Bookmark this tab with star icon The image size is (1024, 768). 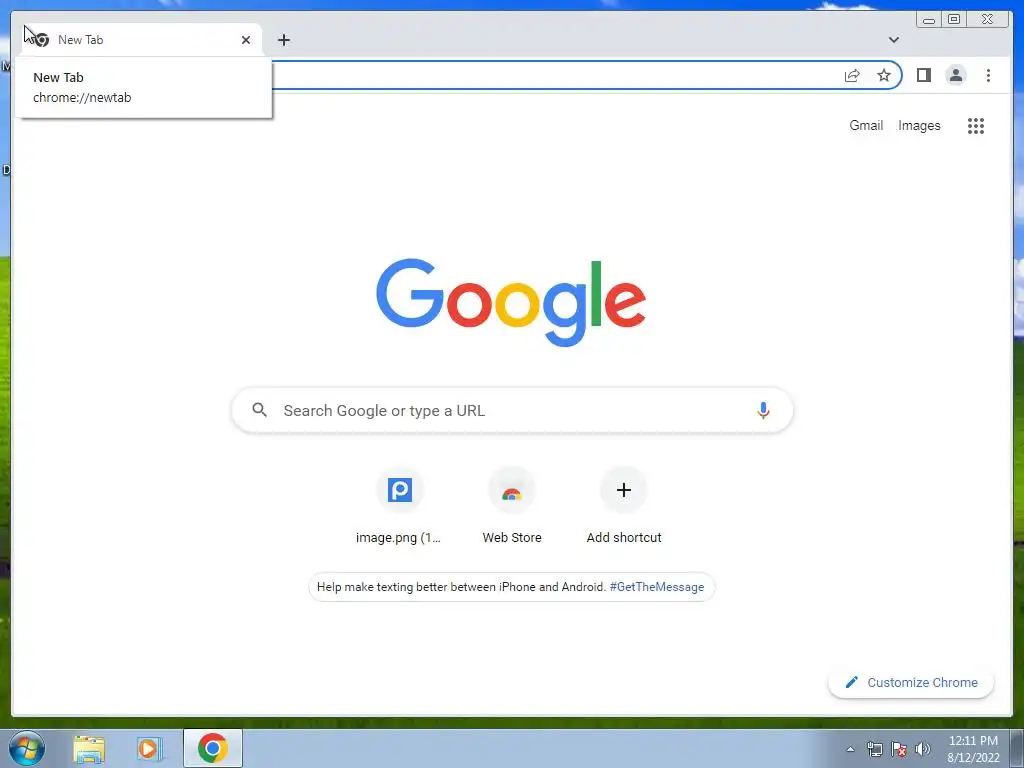[884, 75]
